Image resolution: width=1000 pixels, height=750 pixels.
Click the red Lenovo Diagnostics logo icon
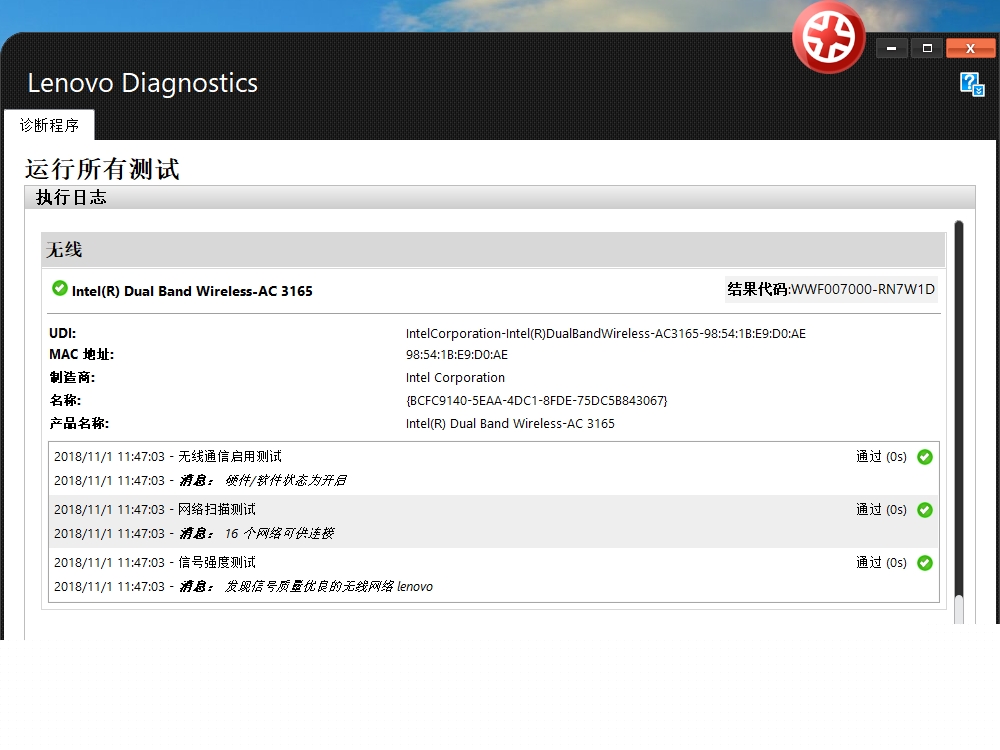point(828,37)
